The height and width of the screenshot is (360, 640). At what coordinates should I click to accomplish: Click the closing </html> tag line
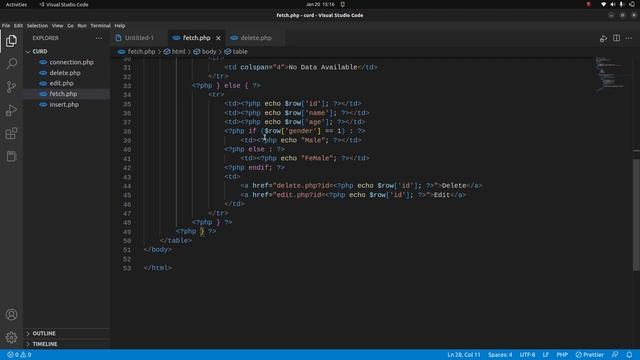tap(158, 268)
